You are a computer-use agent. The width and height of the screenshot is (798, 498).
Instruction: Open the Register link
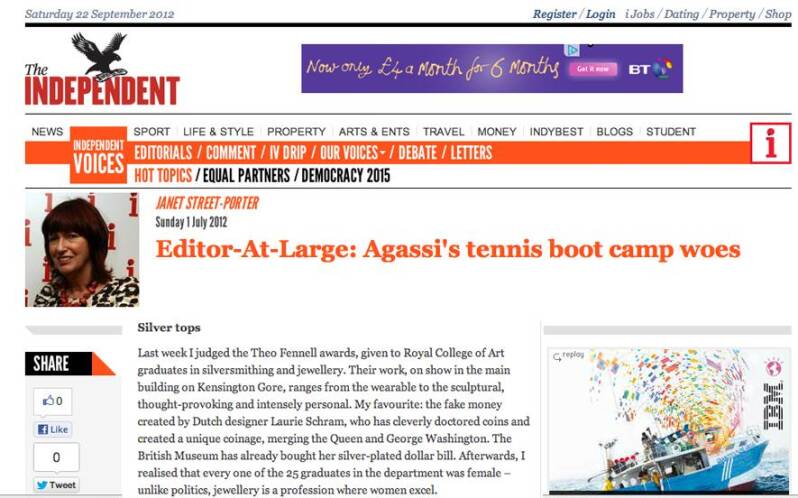point(554,14)
